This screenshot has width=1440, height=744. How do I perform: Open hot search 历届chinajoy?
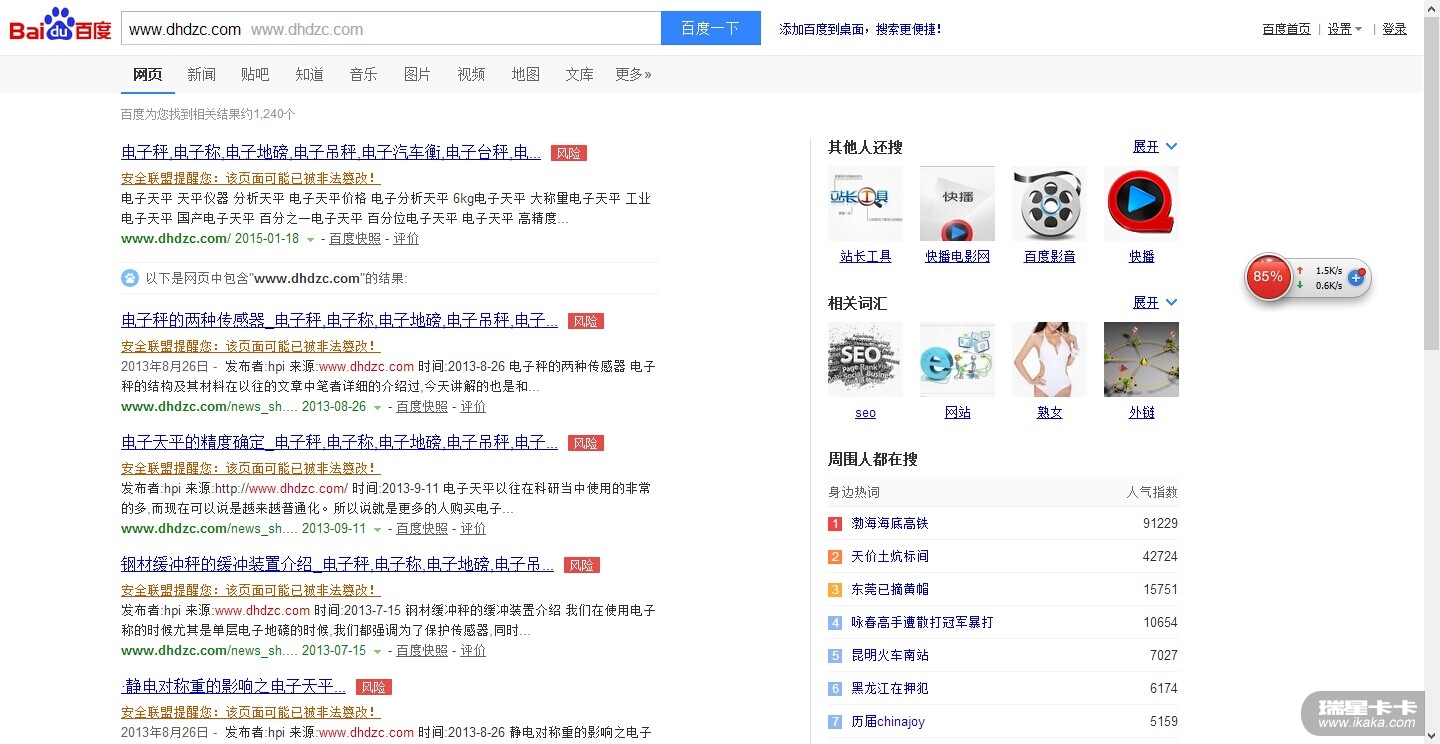click(888, 722)
